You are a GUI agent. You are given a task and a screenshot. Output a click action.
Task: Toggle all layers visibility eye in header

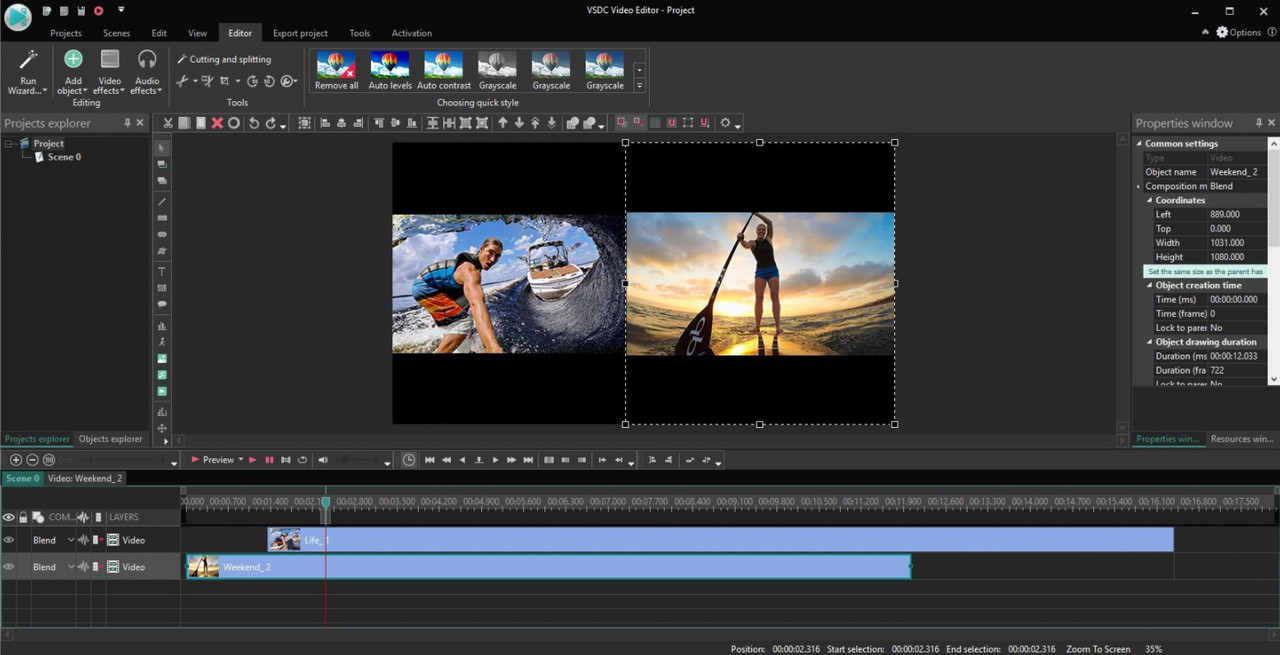click(9, 517)
